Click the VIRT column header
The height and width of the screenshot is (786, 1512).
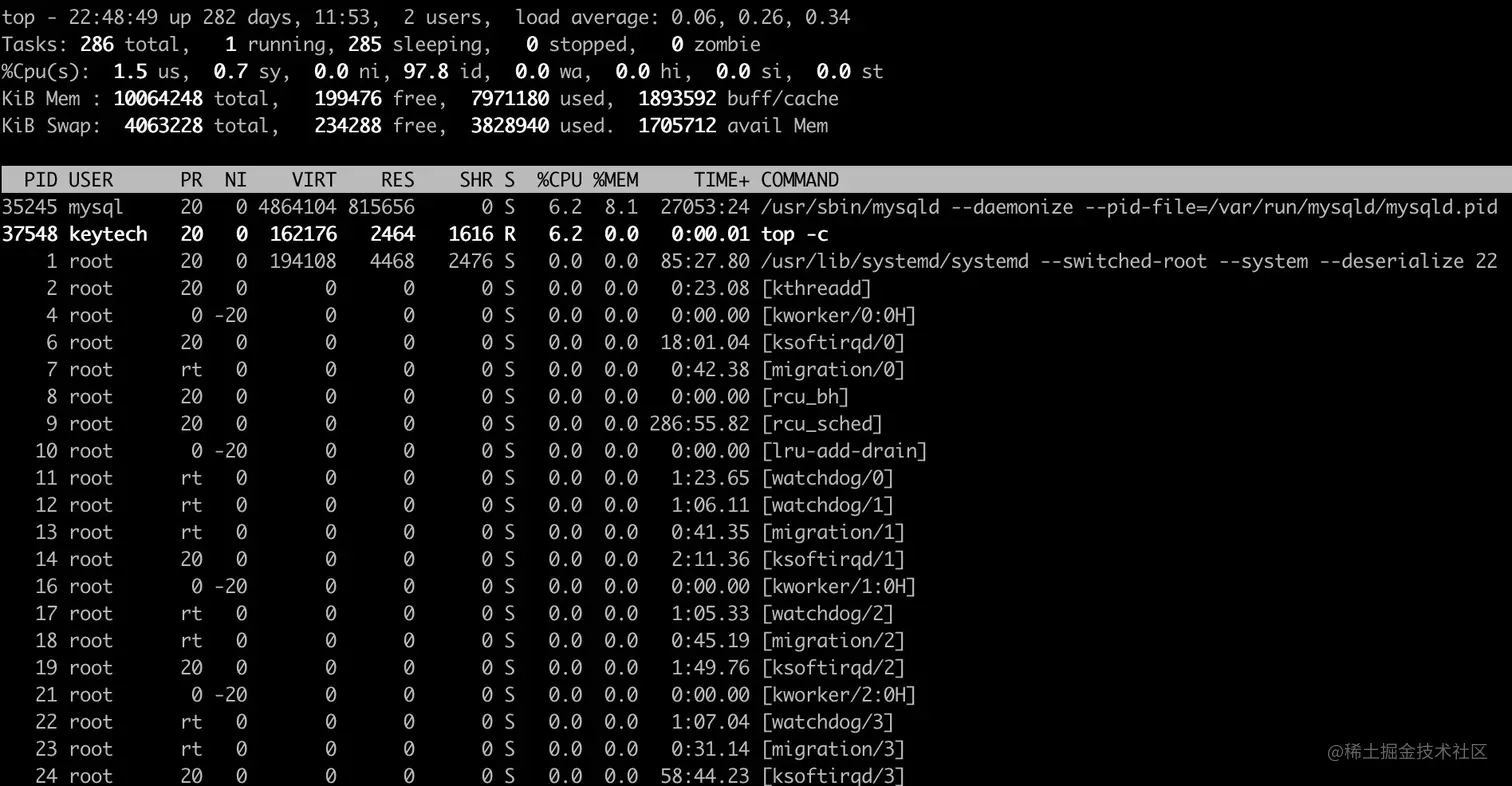click(x=314, y=180)
